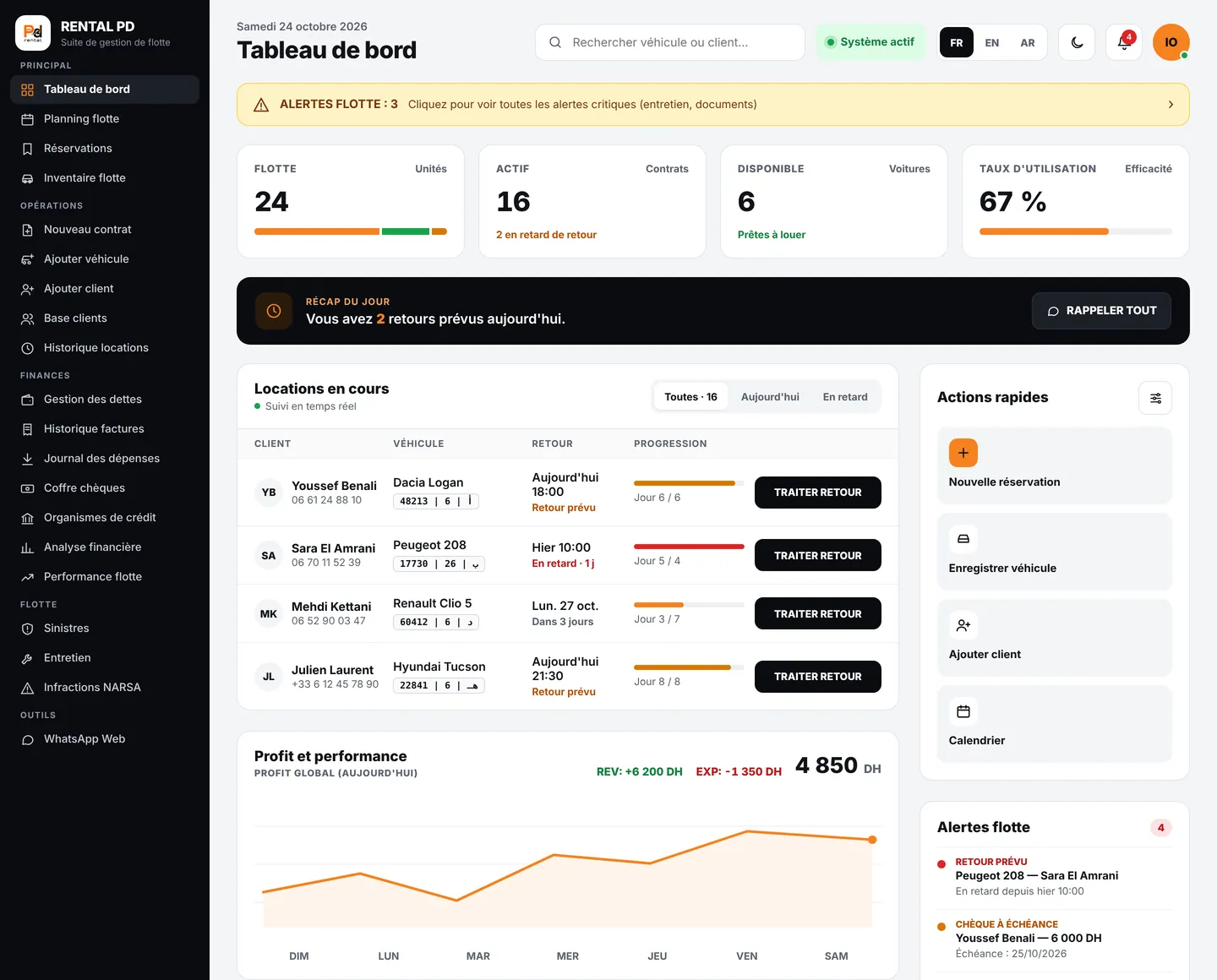
Task: Click the Peugeot 208 plate 17730
Action: tap(439, 564)
